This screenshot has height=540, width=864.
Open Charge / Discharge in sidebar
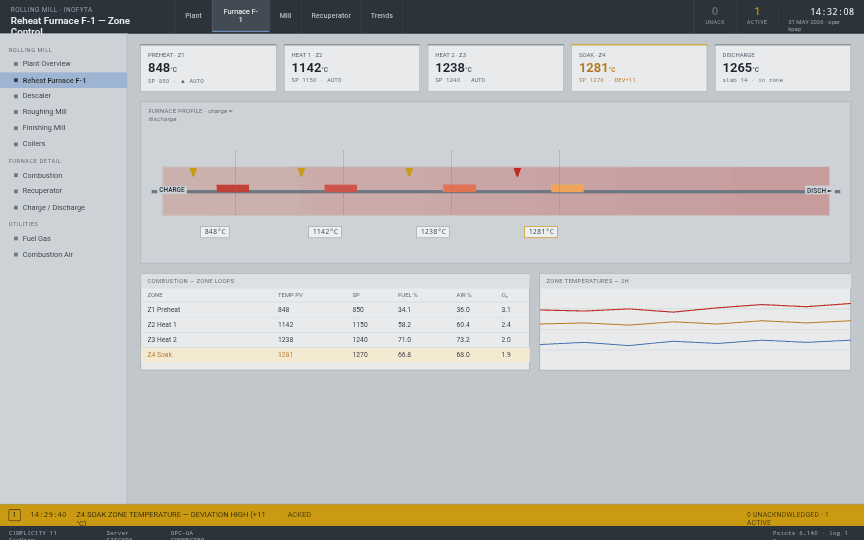click(63, 208)
